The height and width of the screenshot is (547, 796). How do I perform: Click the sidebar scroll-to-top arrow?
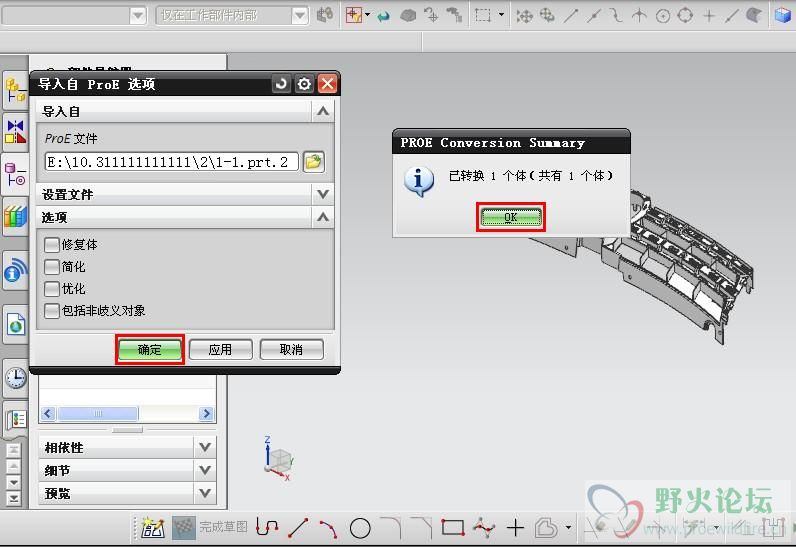13,450
